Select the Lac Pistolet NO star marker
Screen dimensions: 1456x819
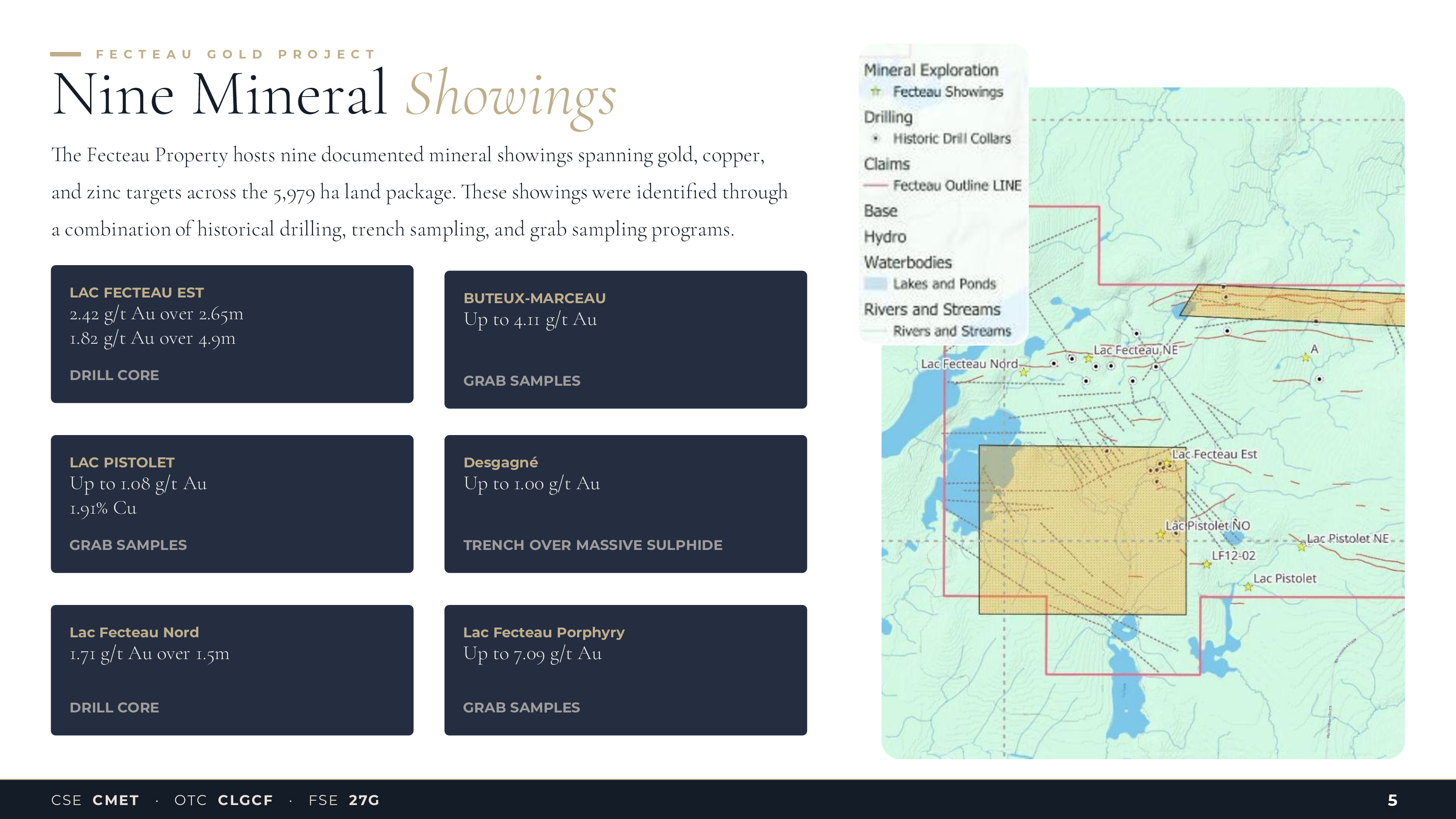(1160, 534)
